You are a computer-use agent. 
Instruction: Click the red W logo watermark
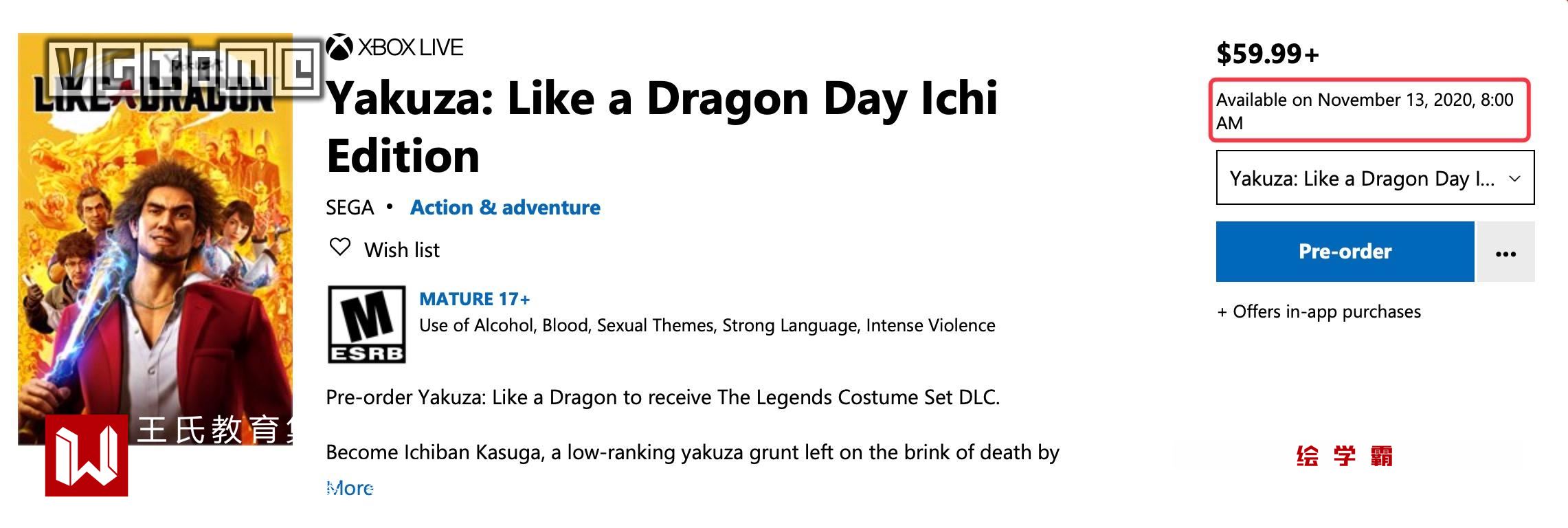(87, 456)
